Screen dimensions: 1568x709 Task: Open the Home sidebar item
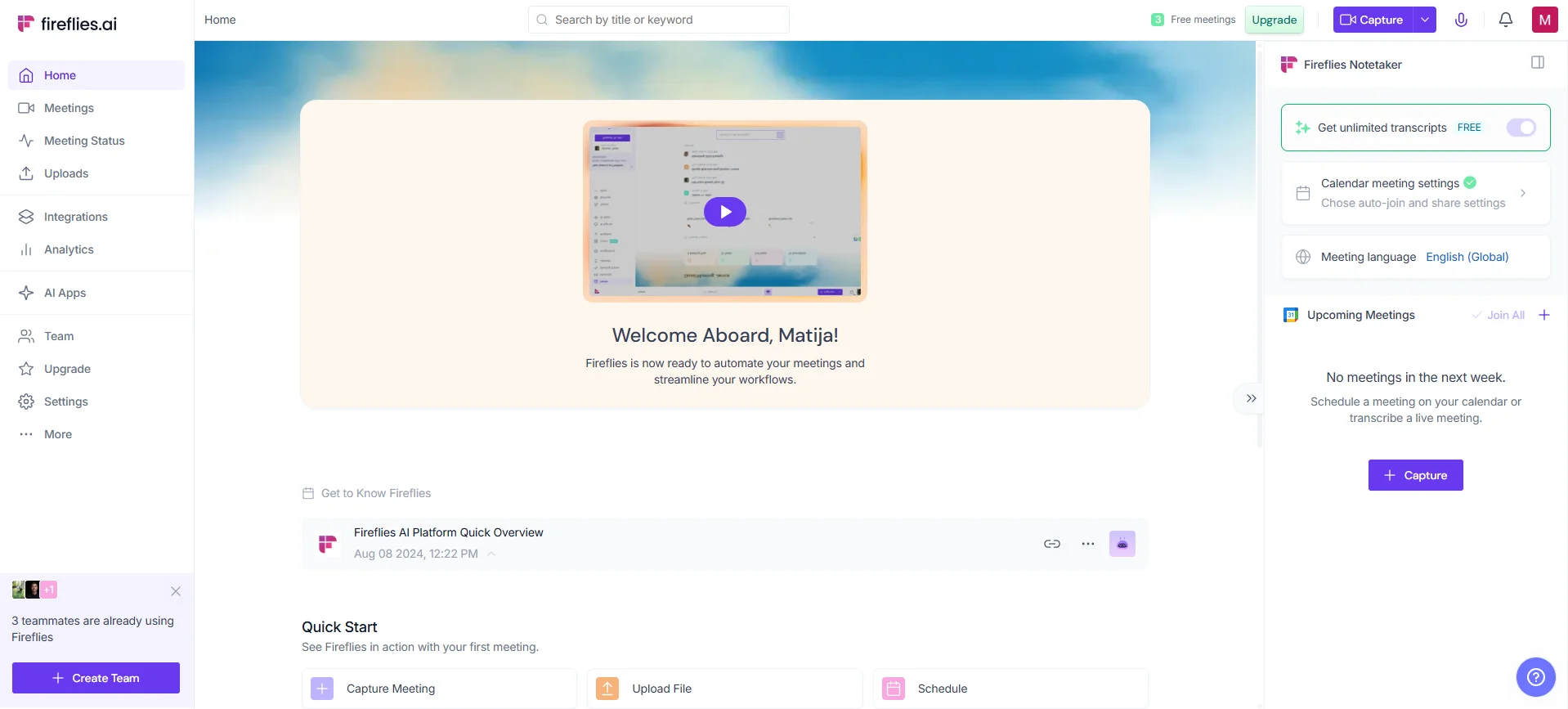[96, 75]
